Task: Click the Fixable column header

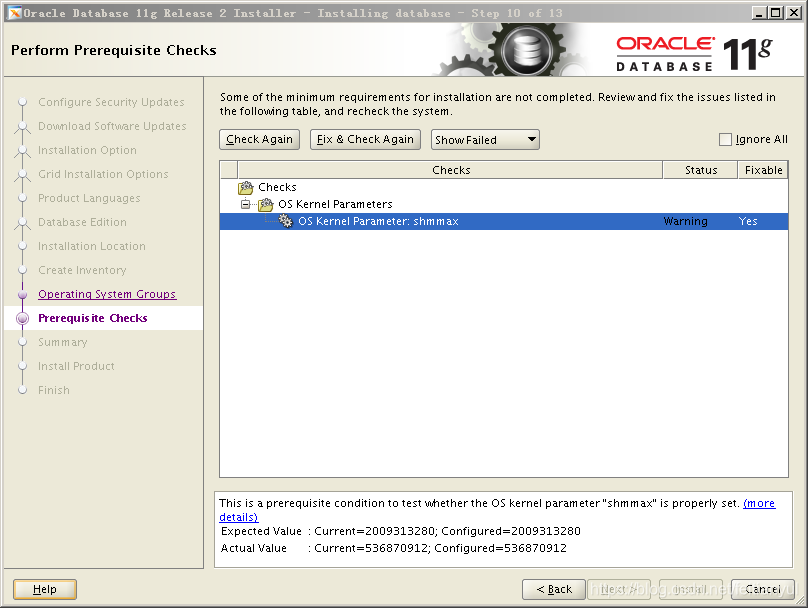Action: (x=763, y=170)
